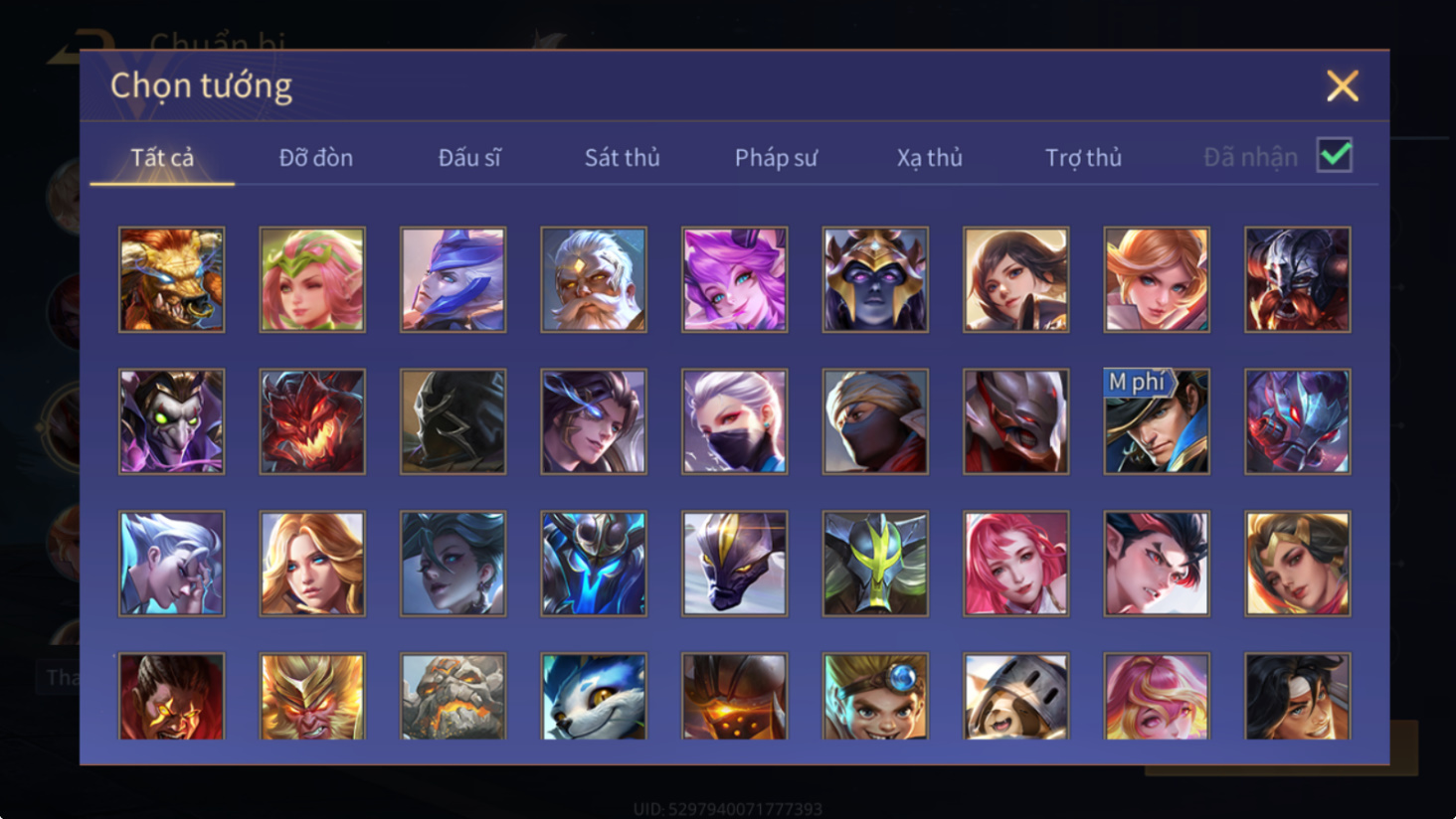Close the Chọn tướng dialog
Screen dimensions: 1456x819
pos(1342,86)
